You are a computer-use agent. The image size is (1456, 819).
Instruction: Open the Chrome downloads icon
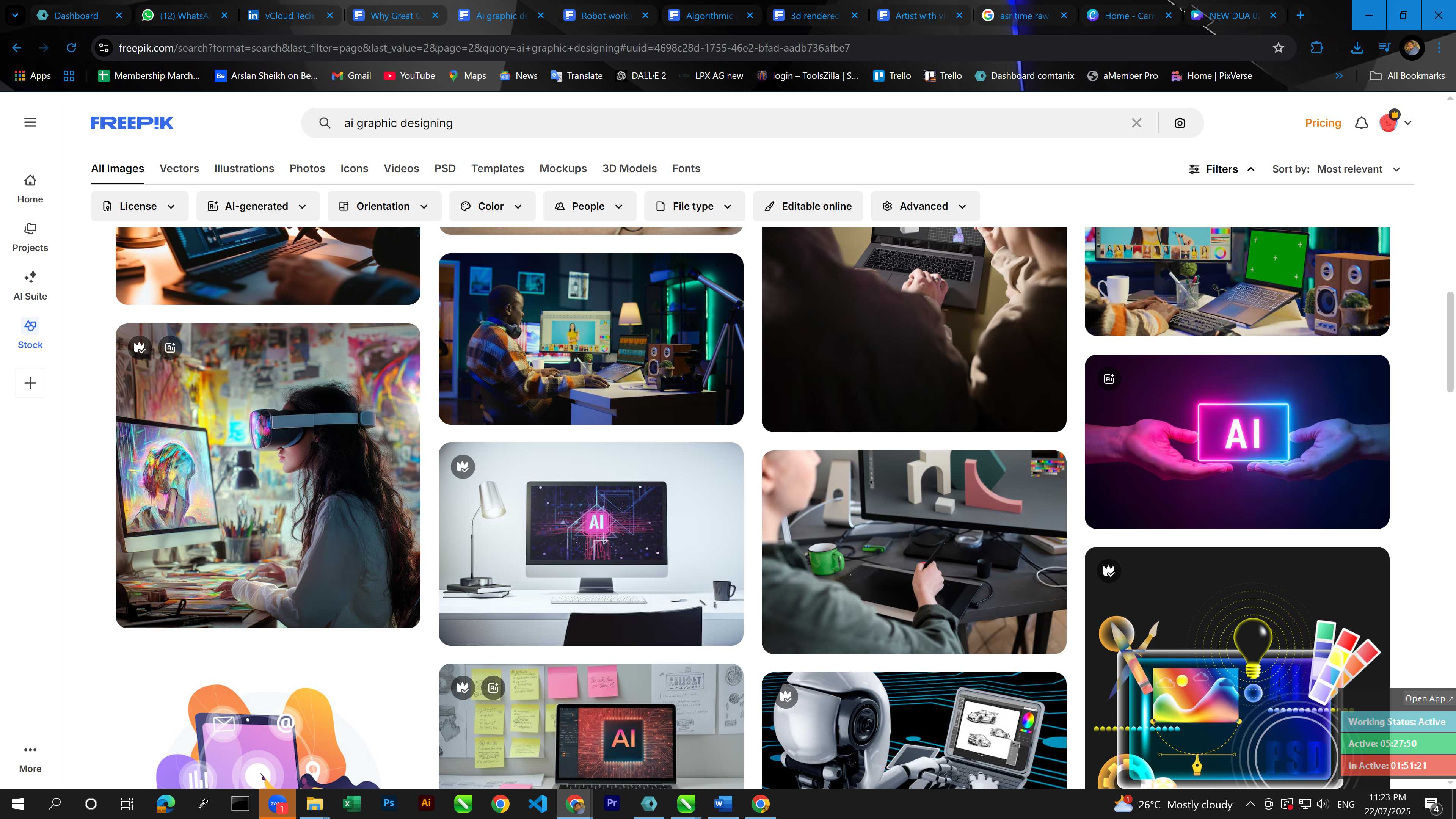[x=1357, y=48]
